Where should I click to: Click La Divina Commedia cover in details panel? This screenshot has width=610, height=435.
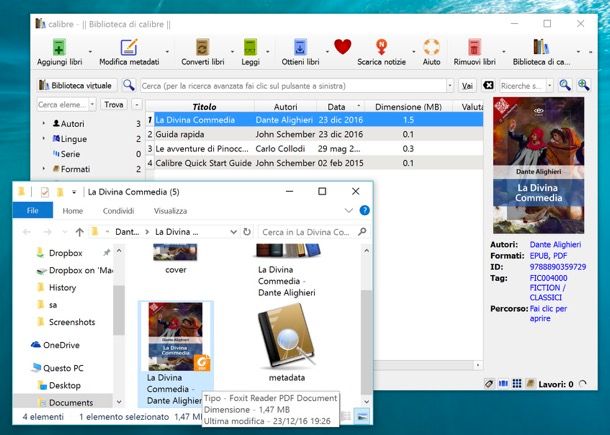pos(538,165)
